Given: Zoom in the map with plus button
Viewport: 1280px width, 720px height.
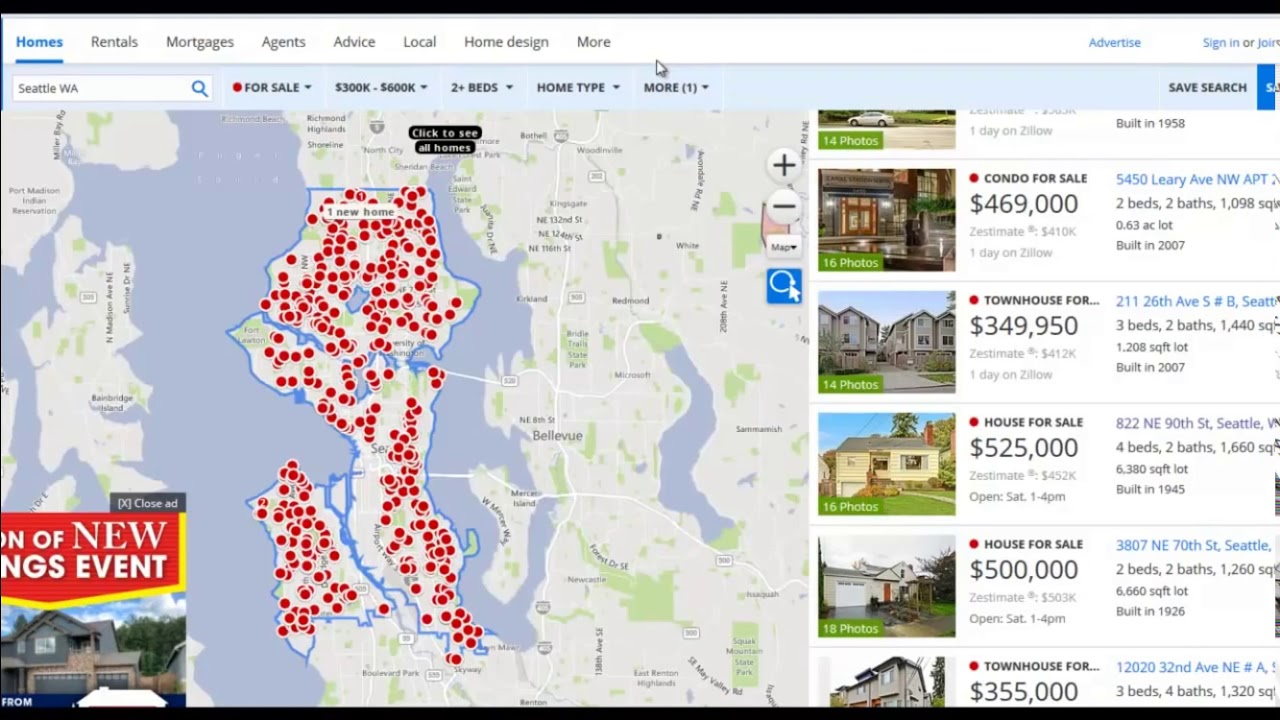Looking at the screenshot, I should click(784, 165).
